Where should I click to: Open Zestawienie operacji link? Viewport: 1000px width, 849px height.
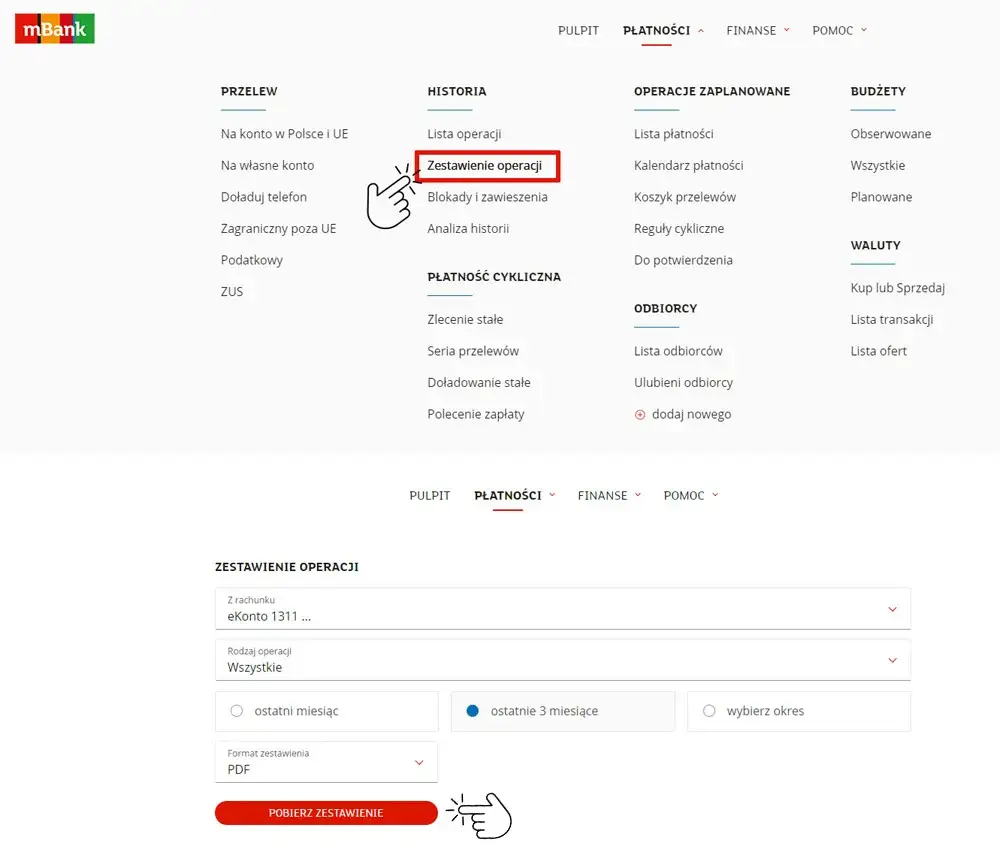pos(485,166)
